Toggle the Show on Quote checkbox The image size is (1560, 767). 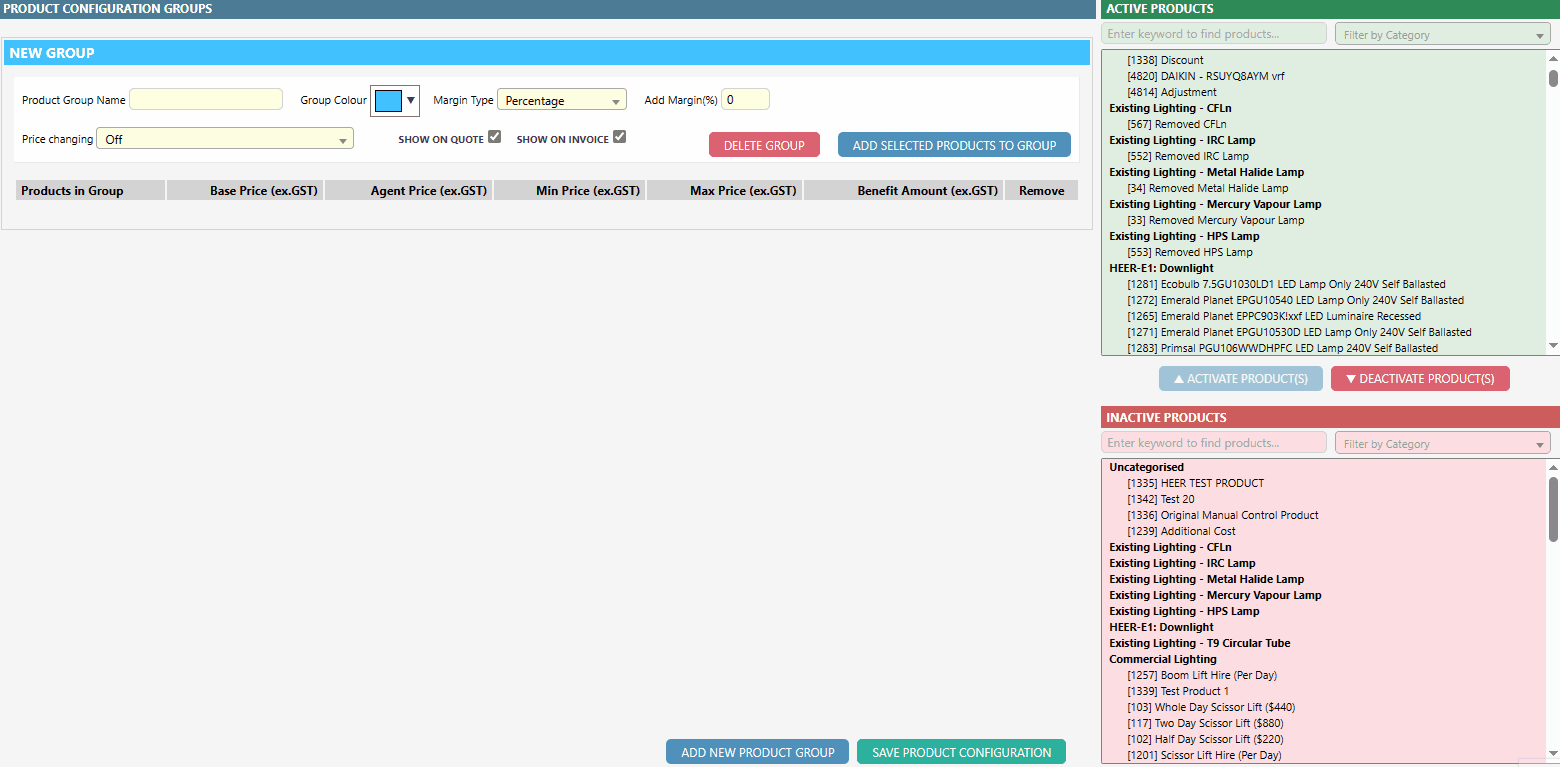pos(494,137)
